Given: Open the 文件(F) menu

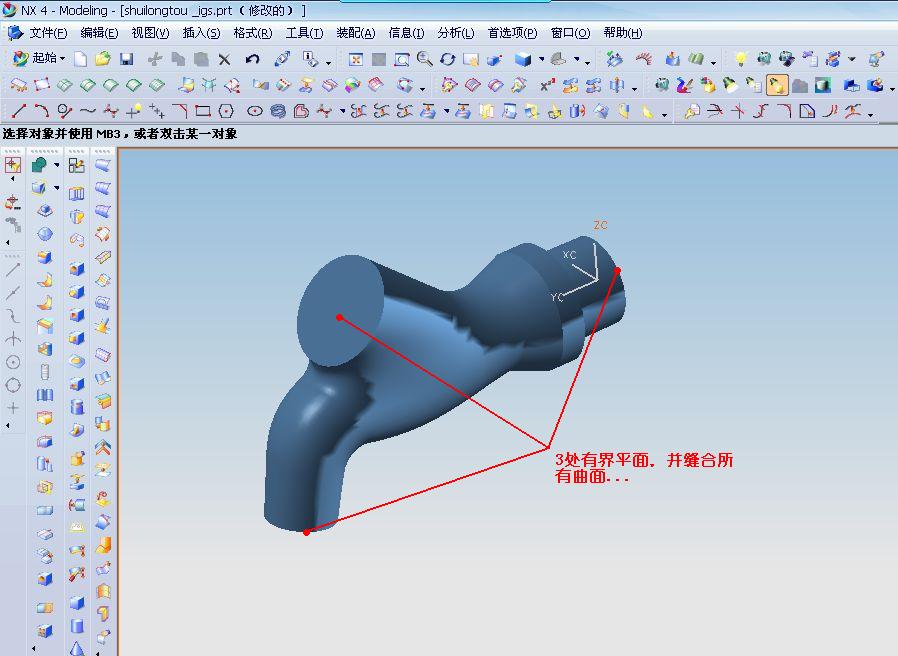Looking at the screenshot, I should tap(48, 33).
